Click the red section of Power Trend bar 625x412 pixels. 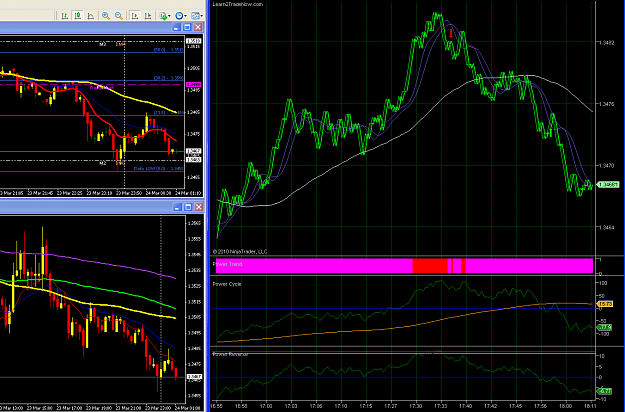430,266
